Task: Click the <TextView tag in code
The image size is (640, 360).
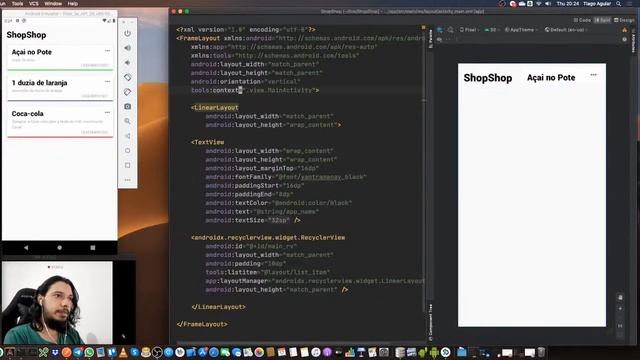Action: 207,142
